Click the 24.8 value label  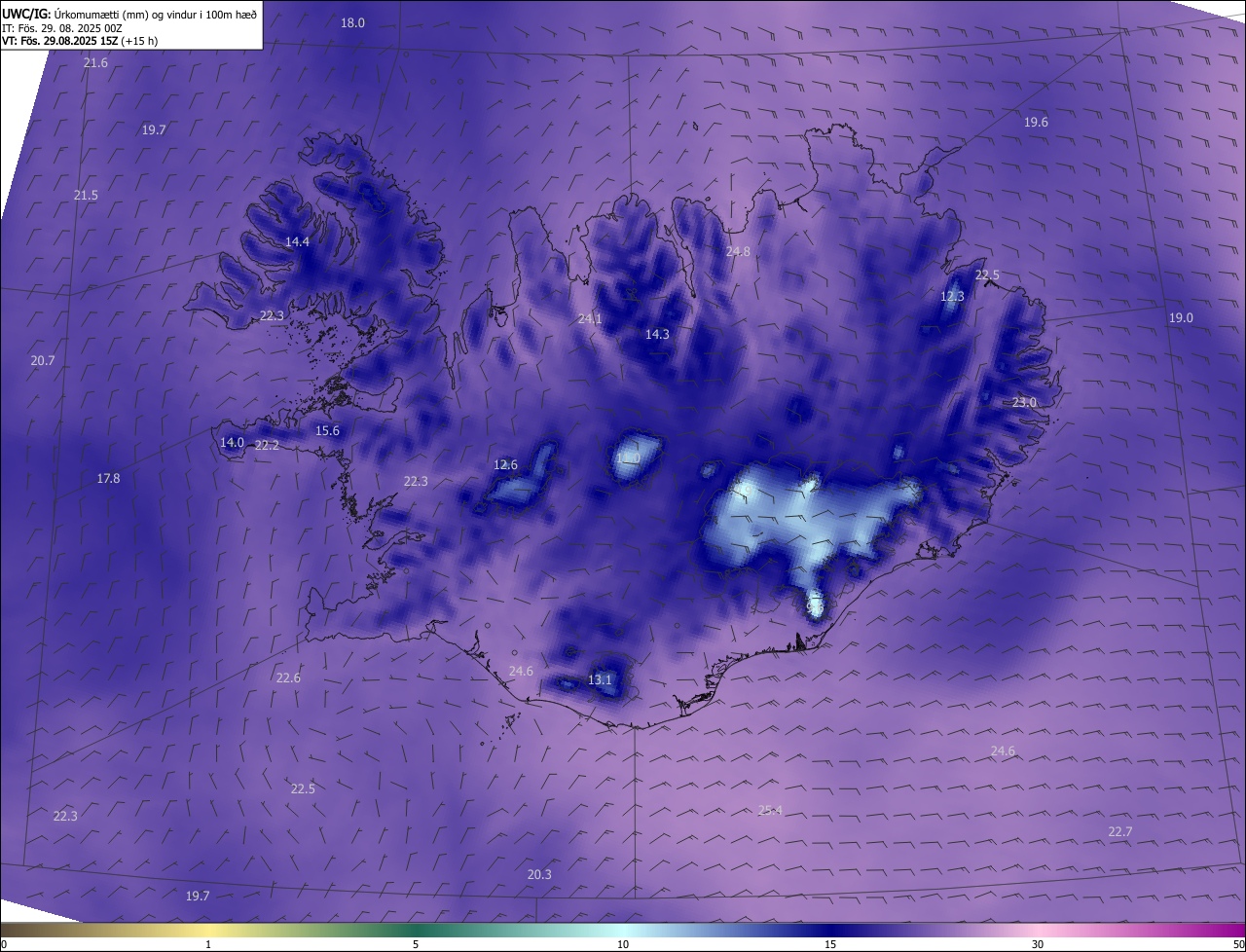[738, 251]
